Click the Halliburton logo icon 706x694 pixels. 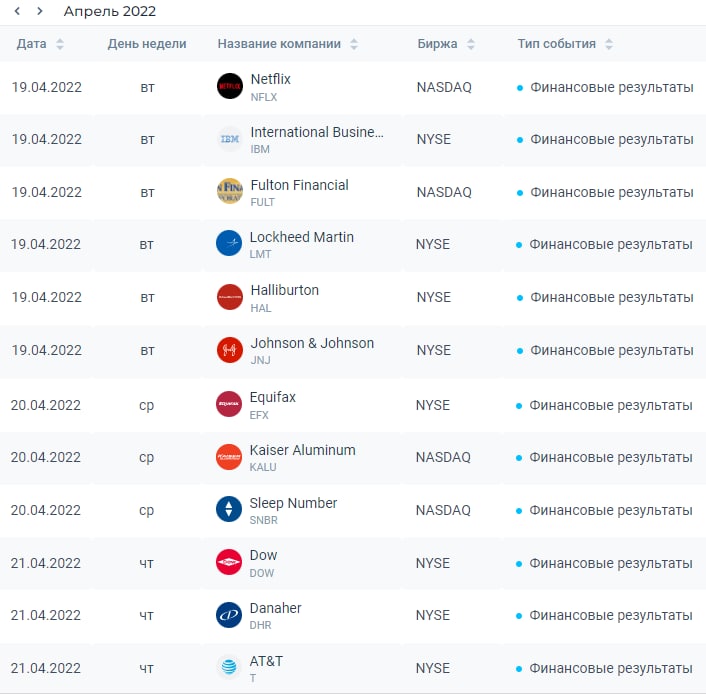tap(230, 297)
